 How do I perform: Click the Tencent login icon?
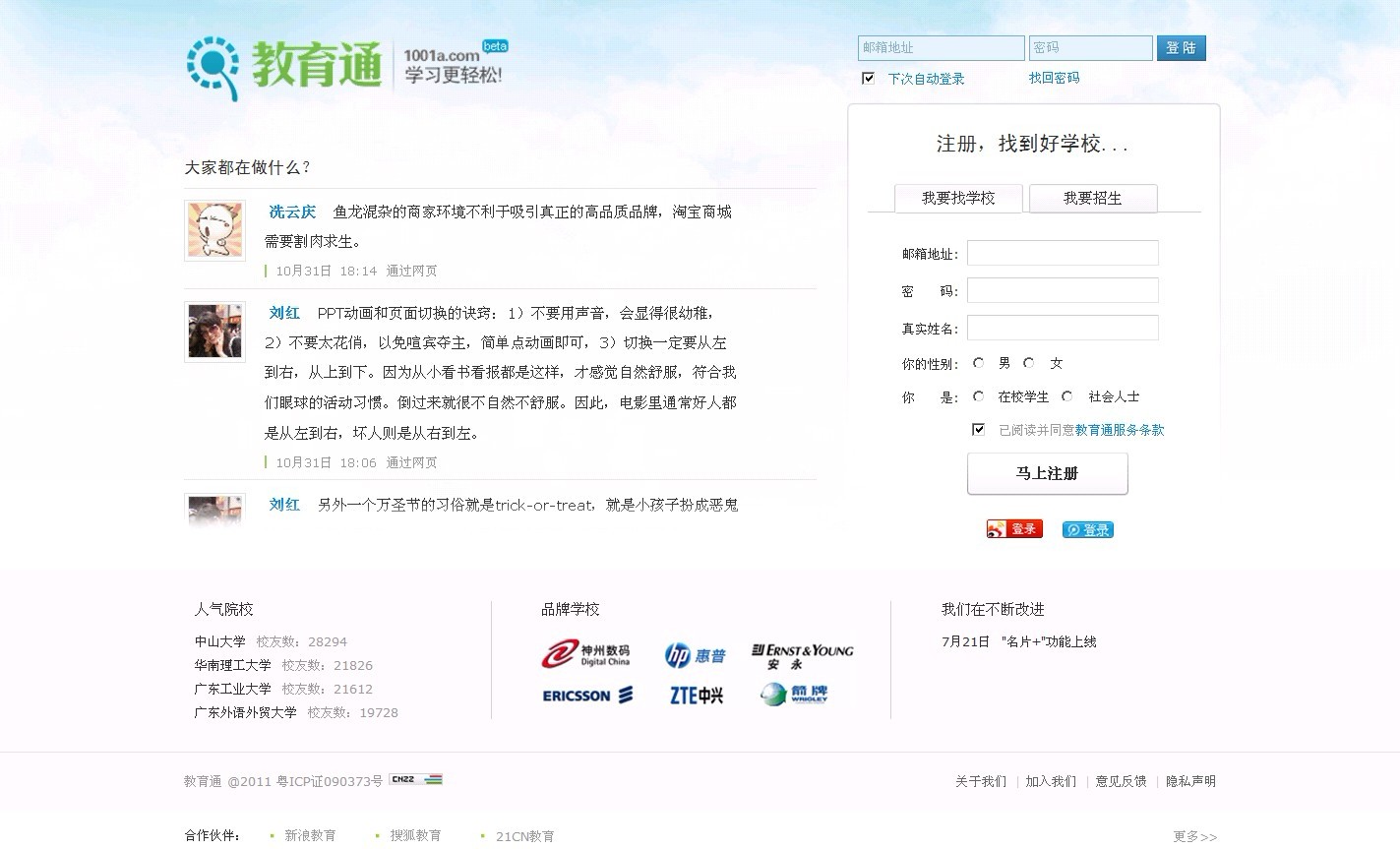pyautogui.click(x=1087, y=528)
